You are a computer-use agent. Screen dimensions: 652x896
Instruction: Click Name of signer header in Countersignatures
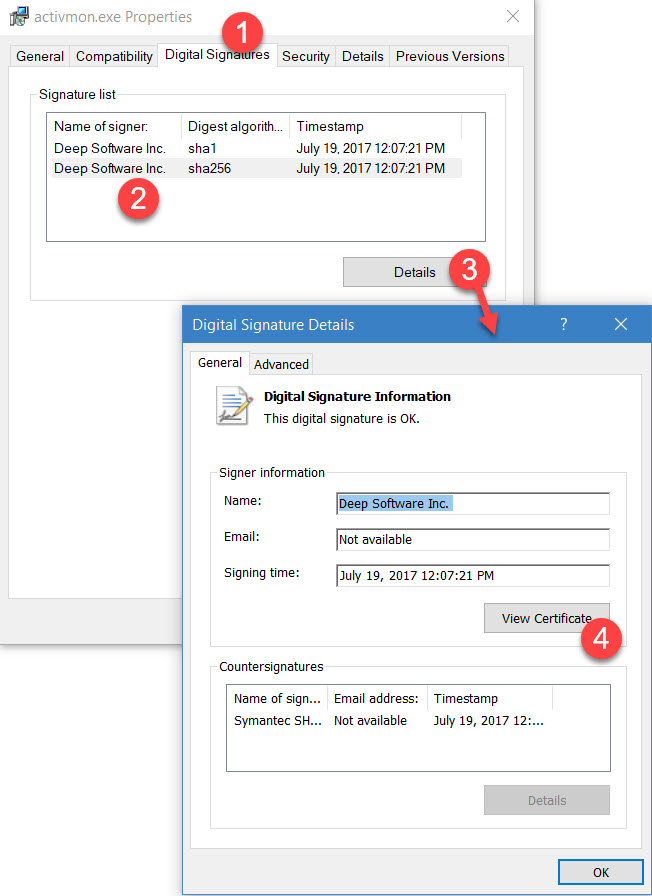click(277, 698)
